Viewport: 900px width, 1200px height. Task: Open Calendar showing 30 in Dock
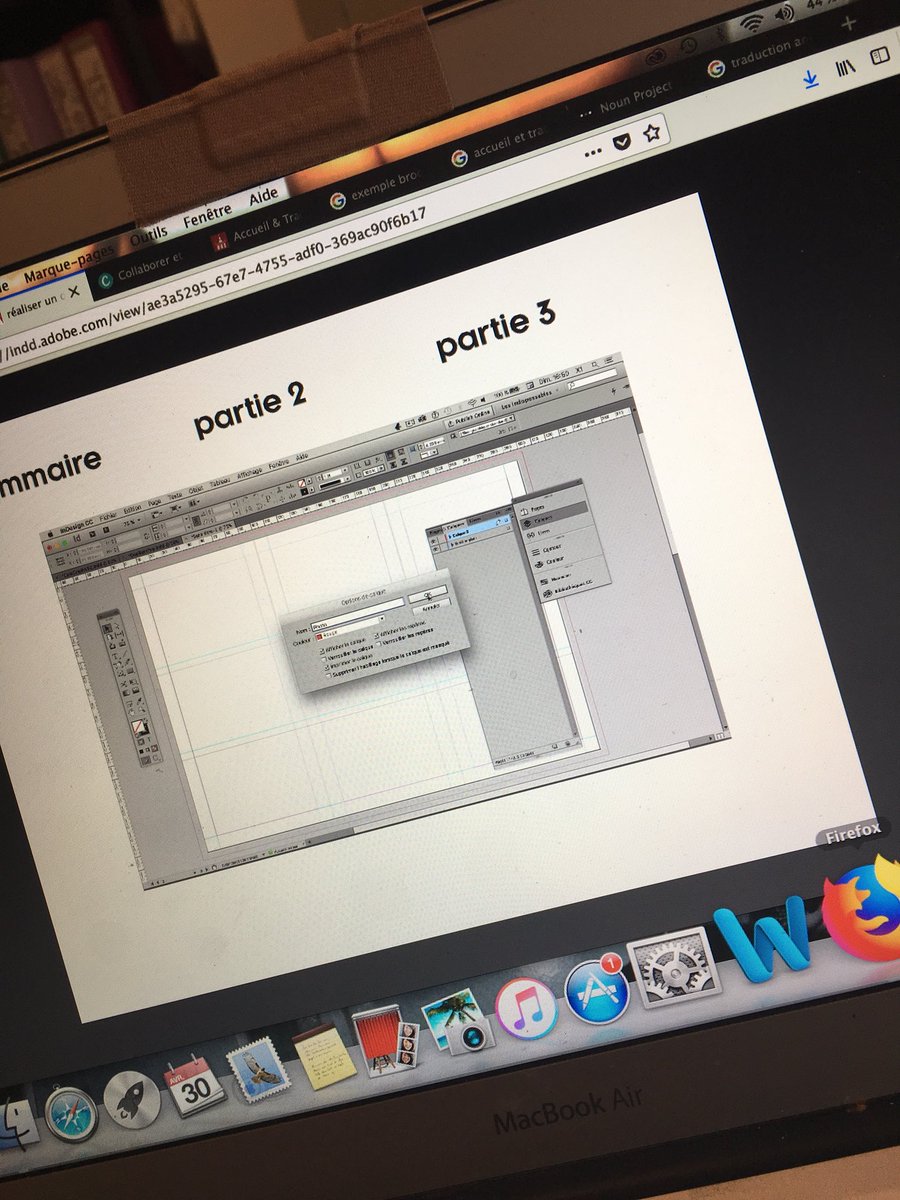(195, 1088)
